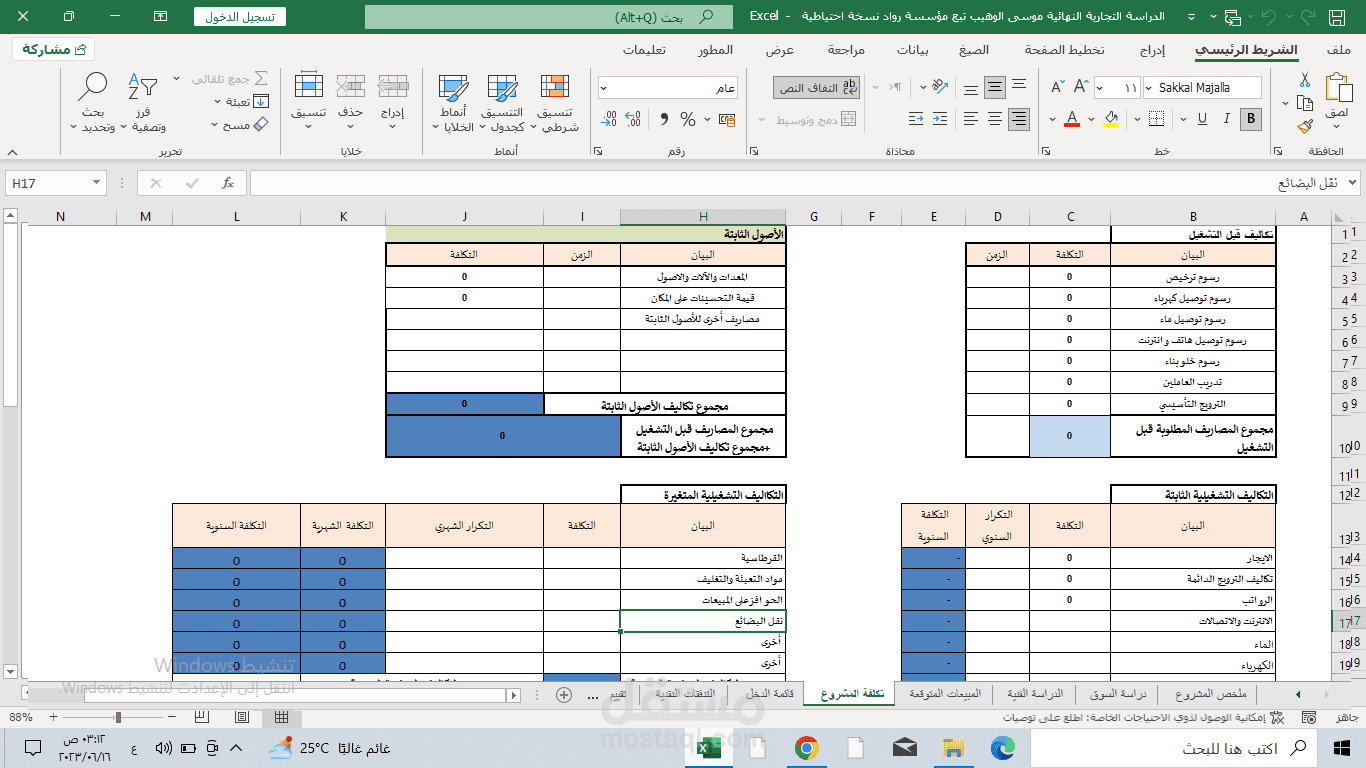Open the File (ملف) menu
This screenshot has height=768, width=1366.
point(1338,50)
